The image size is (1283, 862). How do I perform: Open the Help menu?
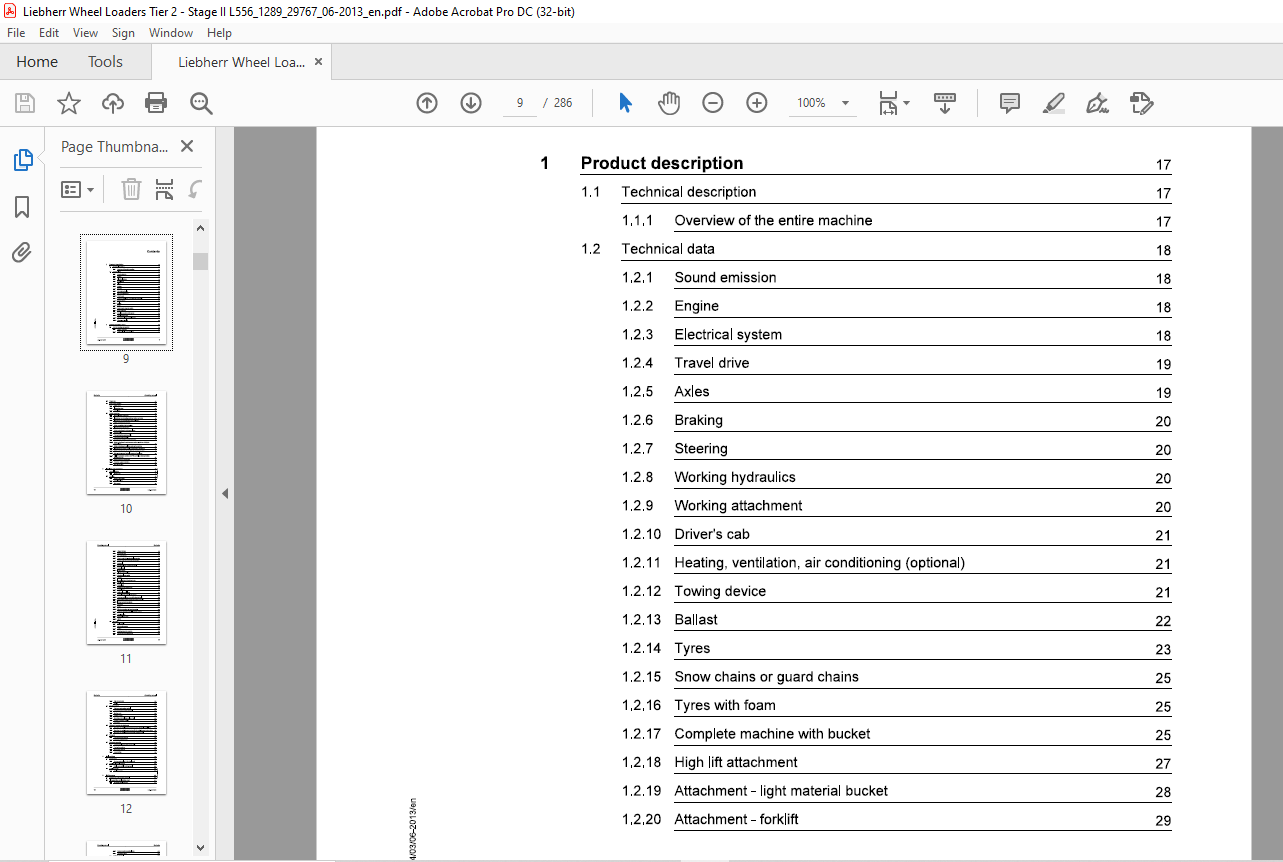(x=219, y=33)
